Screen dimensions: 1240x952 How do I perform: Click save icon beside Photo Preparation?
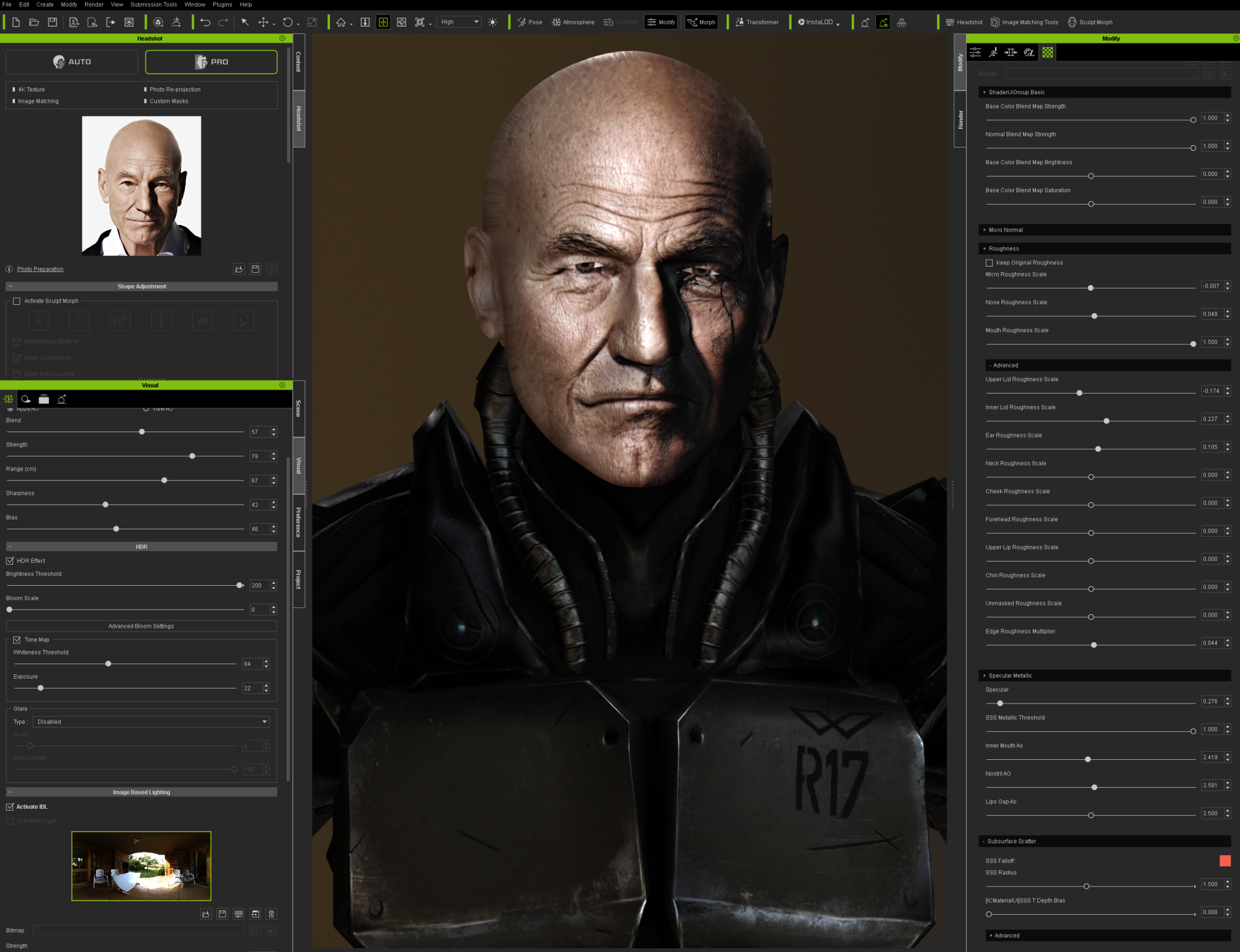click(x=255, y=269)
